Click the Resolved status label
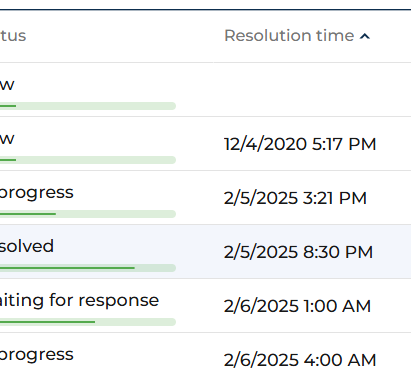The image size is (411, 368). (x=27, y=246)
